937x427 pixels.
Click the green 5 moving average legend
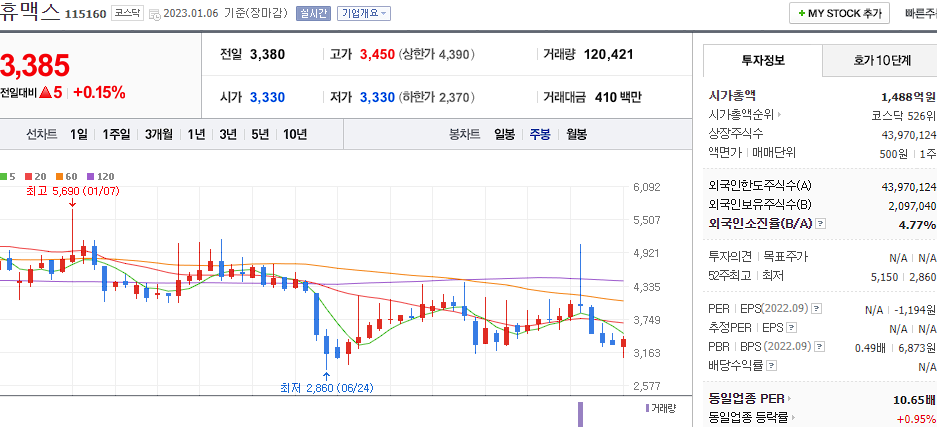tap(8, 176)
